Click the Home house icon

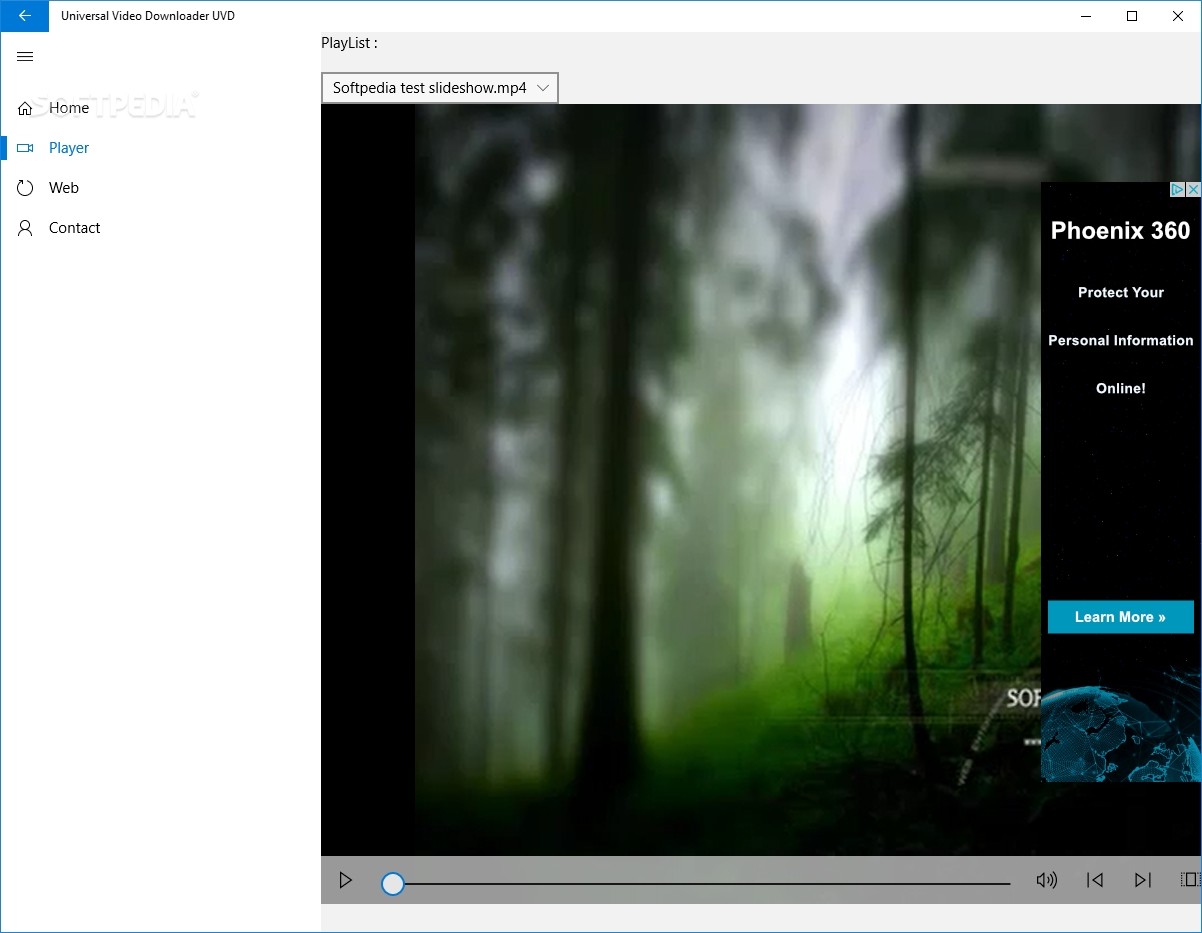(x=25, y=108)
